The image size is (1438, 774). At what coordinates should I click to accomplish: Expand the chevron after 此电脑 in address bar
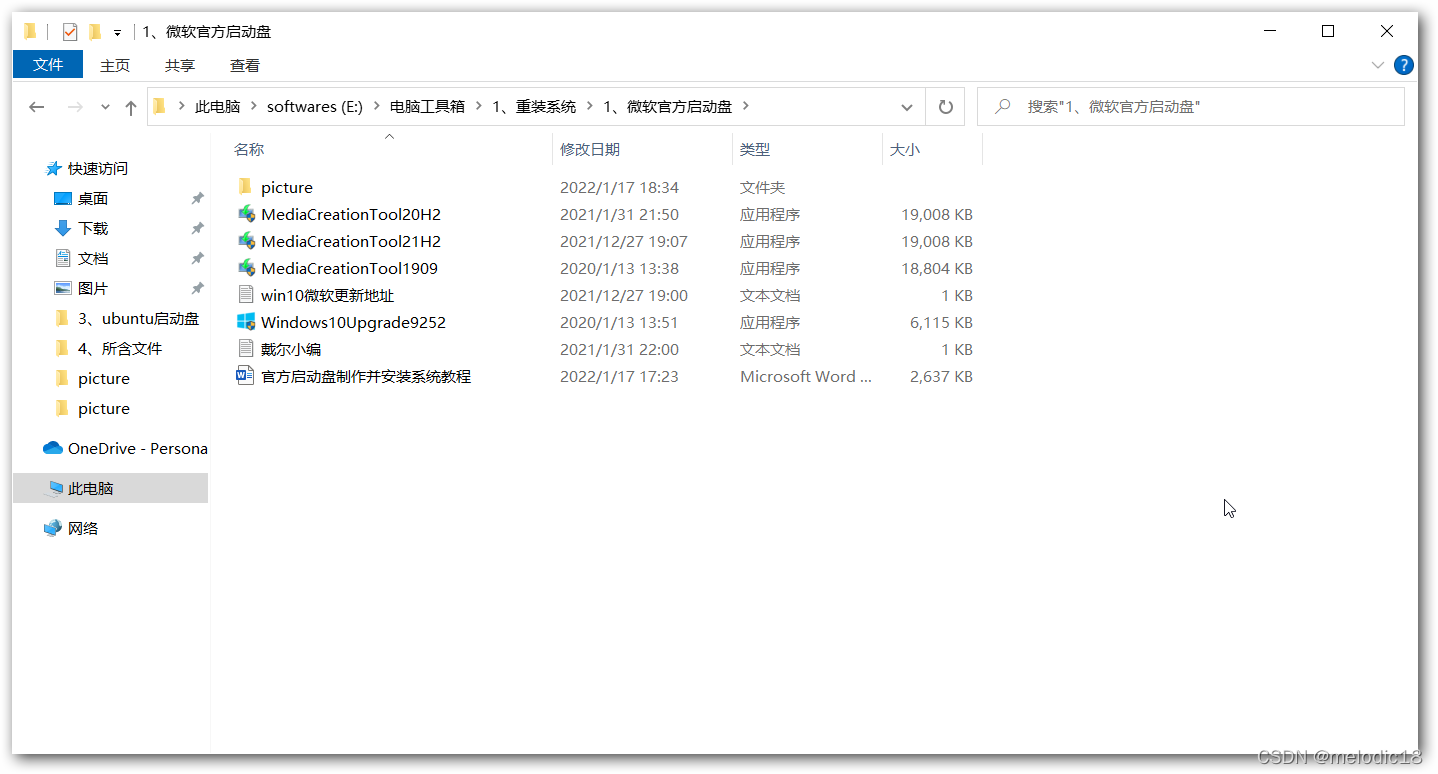click(254, 107)
